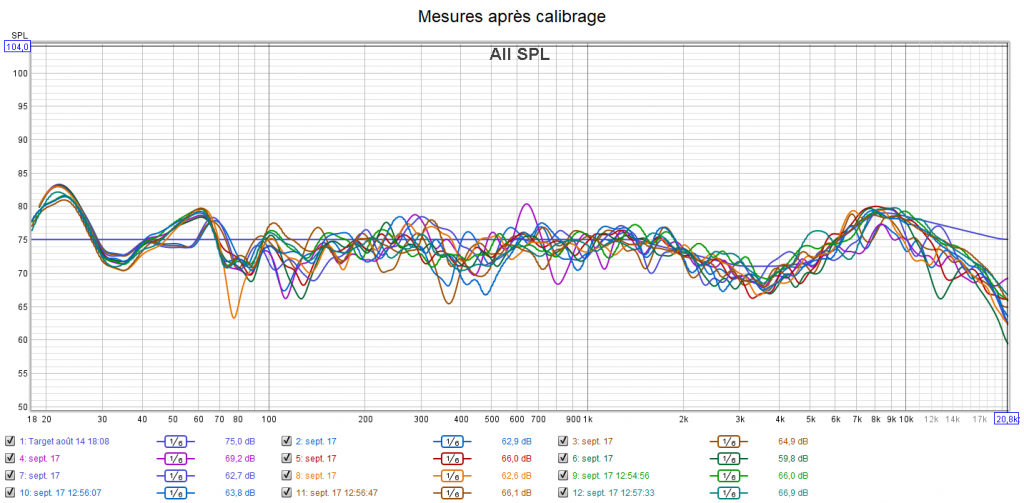
Task: Click the SPL axis label at top left
Action: pos(18,35)
